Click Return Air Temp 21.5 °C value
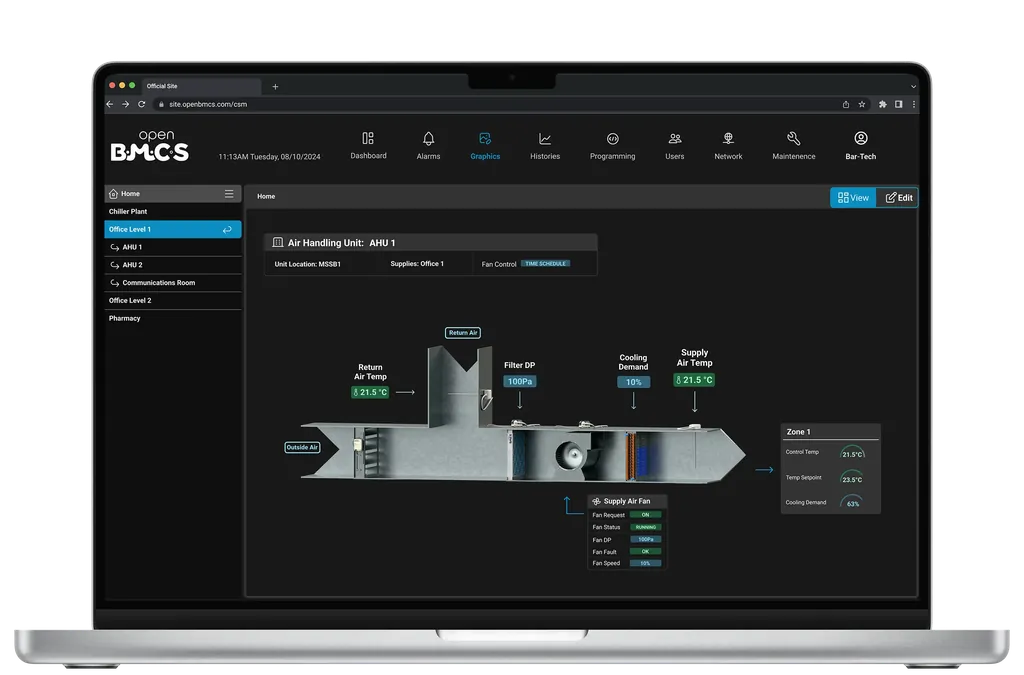The width and height of the screenshot is (1024, 675). (370, 392)
